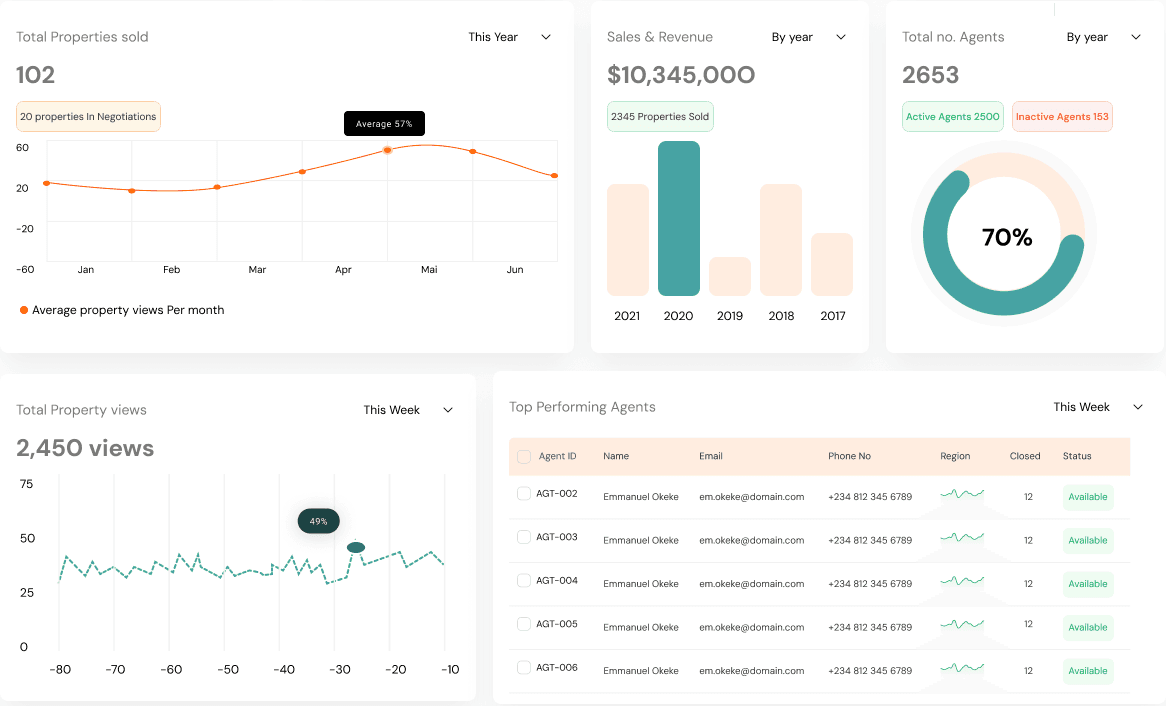Click the Available status for AGT-006

(1088, 671)
